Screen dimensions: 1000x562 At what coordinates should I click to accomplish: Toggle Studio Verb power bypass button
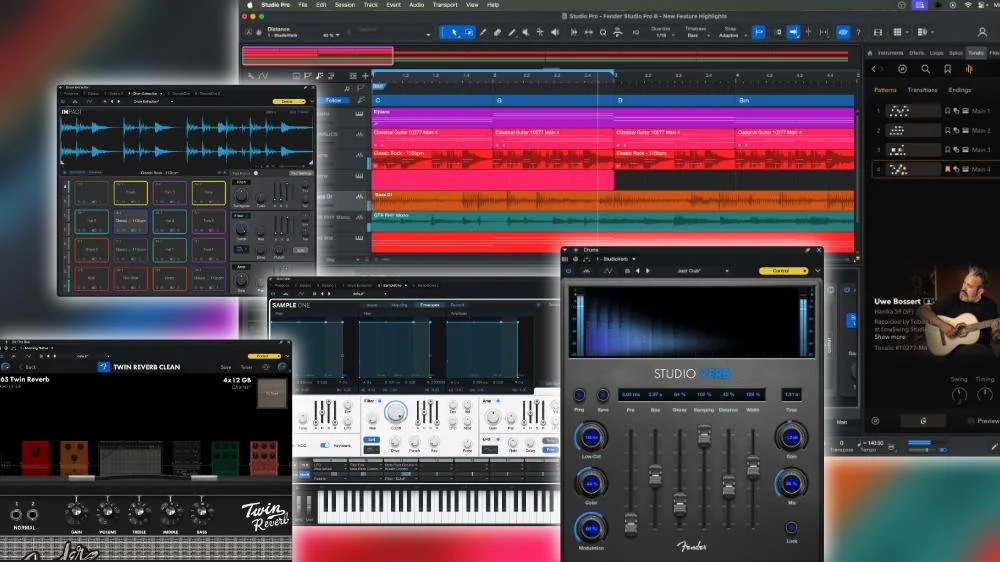coord(568,271)
